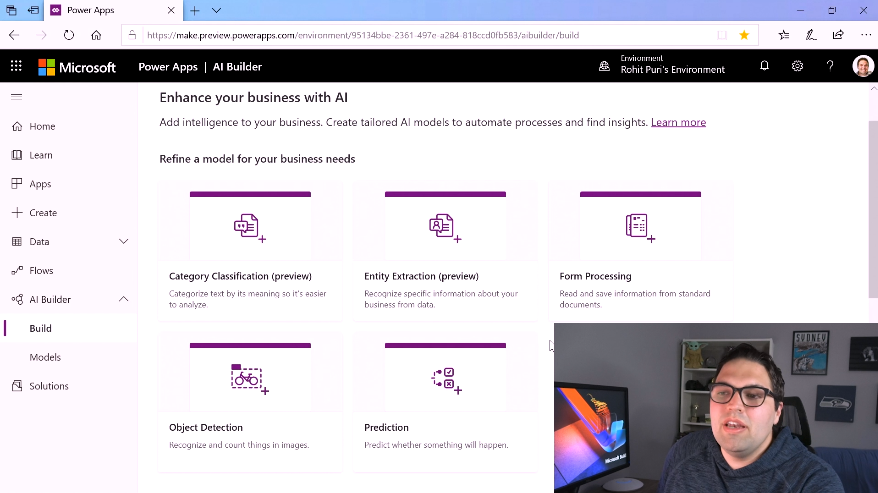Open the browser favorites hub
Viewport: 878px width, 493px height.
click(x=784, y=35)
